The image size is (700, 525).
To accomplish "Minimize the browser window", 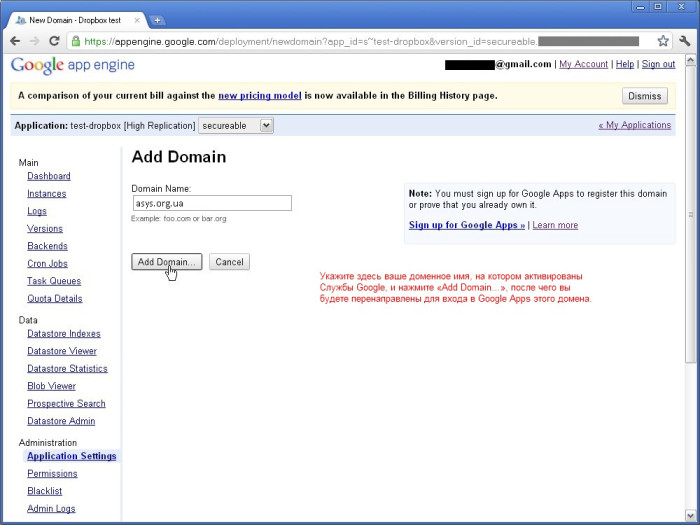I will (x=640, y=7).
